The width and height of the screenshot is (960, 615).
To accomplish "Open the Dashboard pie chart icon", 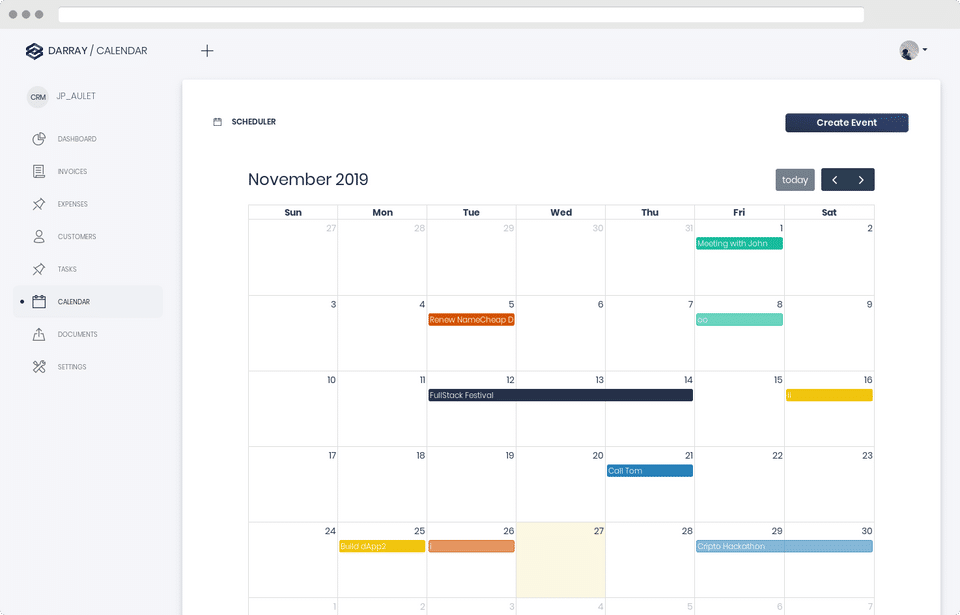I will (x=39, y=139).
